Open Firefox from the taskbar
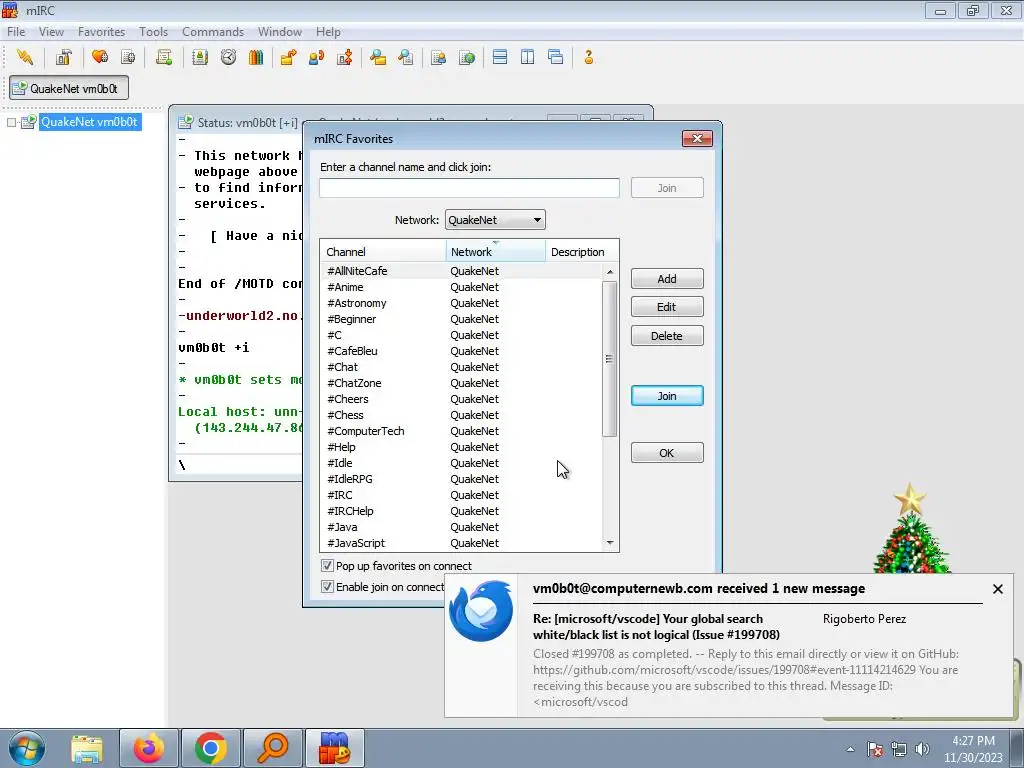1024x768 pixels. (149, 748)
